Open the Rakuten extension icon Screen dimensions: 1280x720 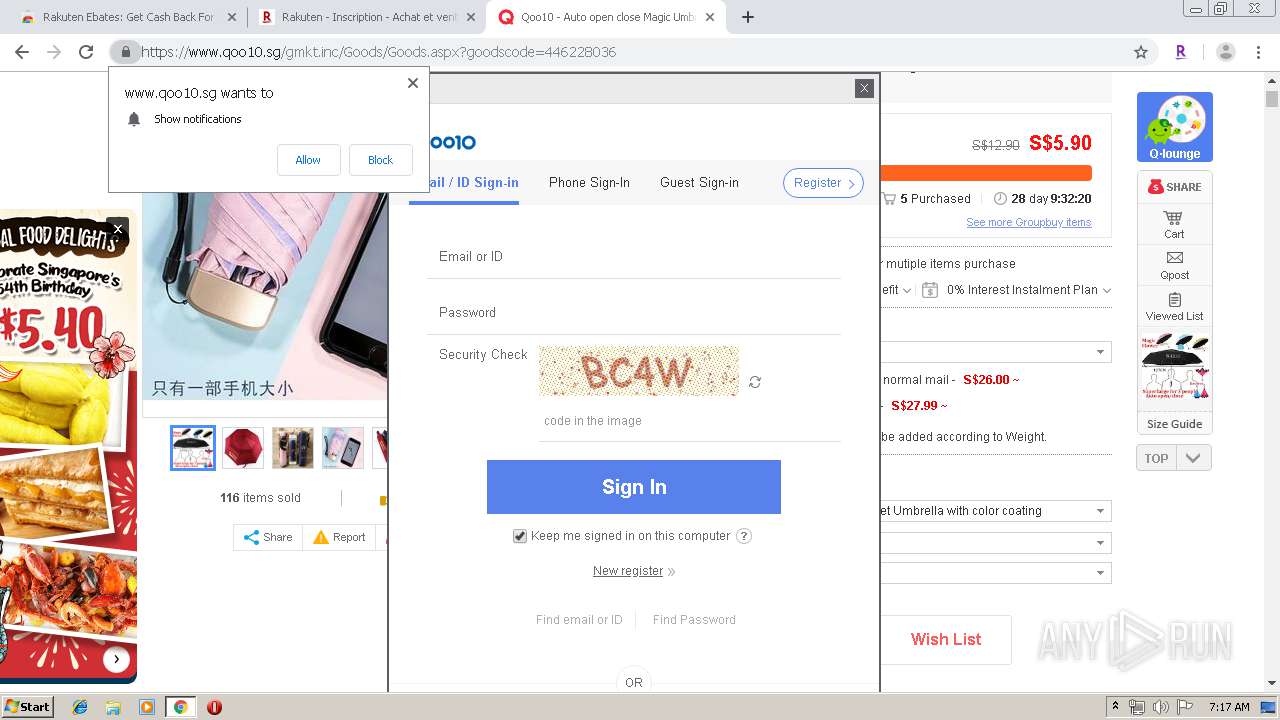click(x=1180, y=52)
